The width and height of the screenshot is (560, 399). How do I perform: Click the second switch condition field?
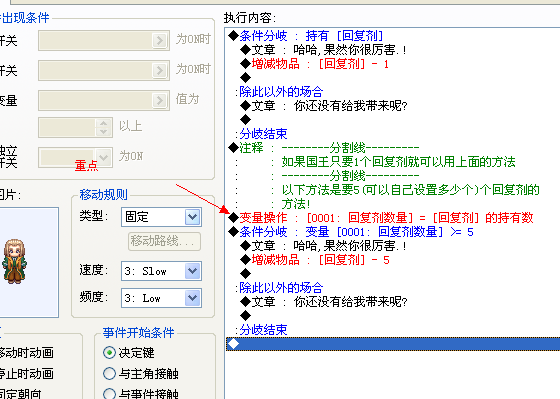point(104,70)
